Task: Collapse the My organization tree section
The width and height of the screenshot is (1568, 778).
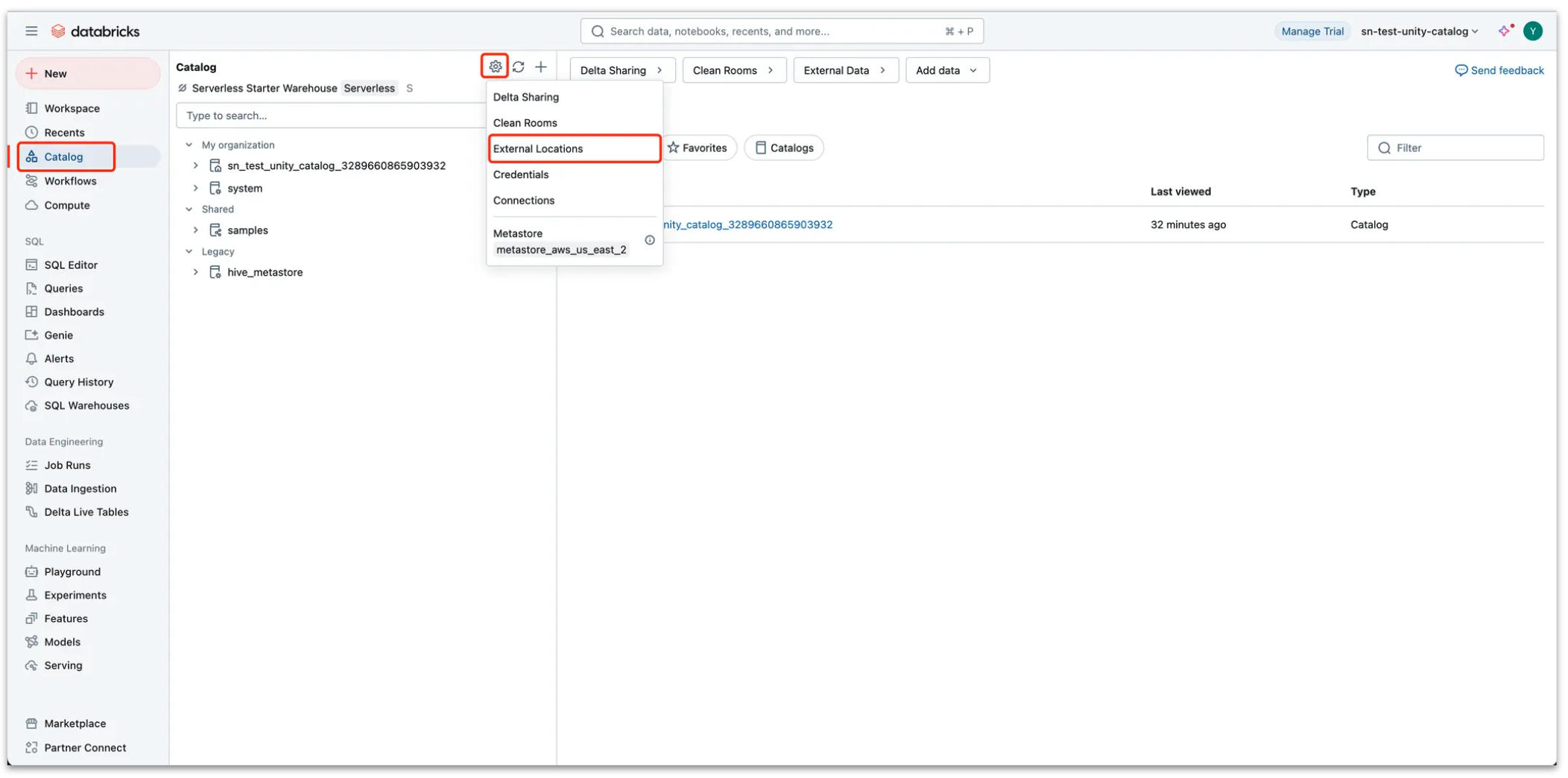Action: coord(189,145)
